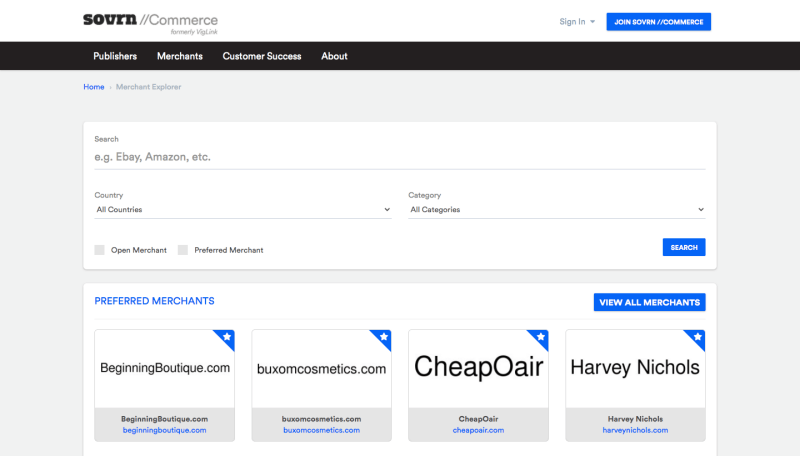The image size is (800, 456).
Task: Expand the Sign In menu
Action: (577, 21)
